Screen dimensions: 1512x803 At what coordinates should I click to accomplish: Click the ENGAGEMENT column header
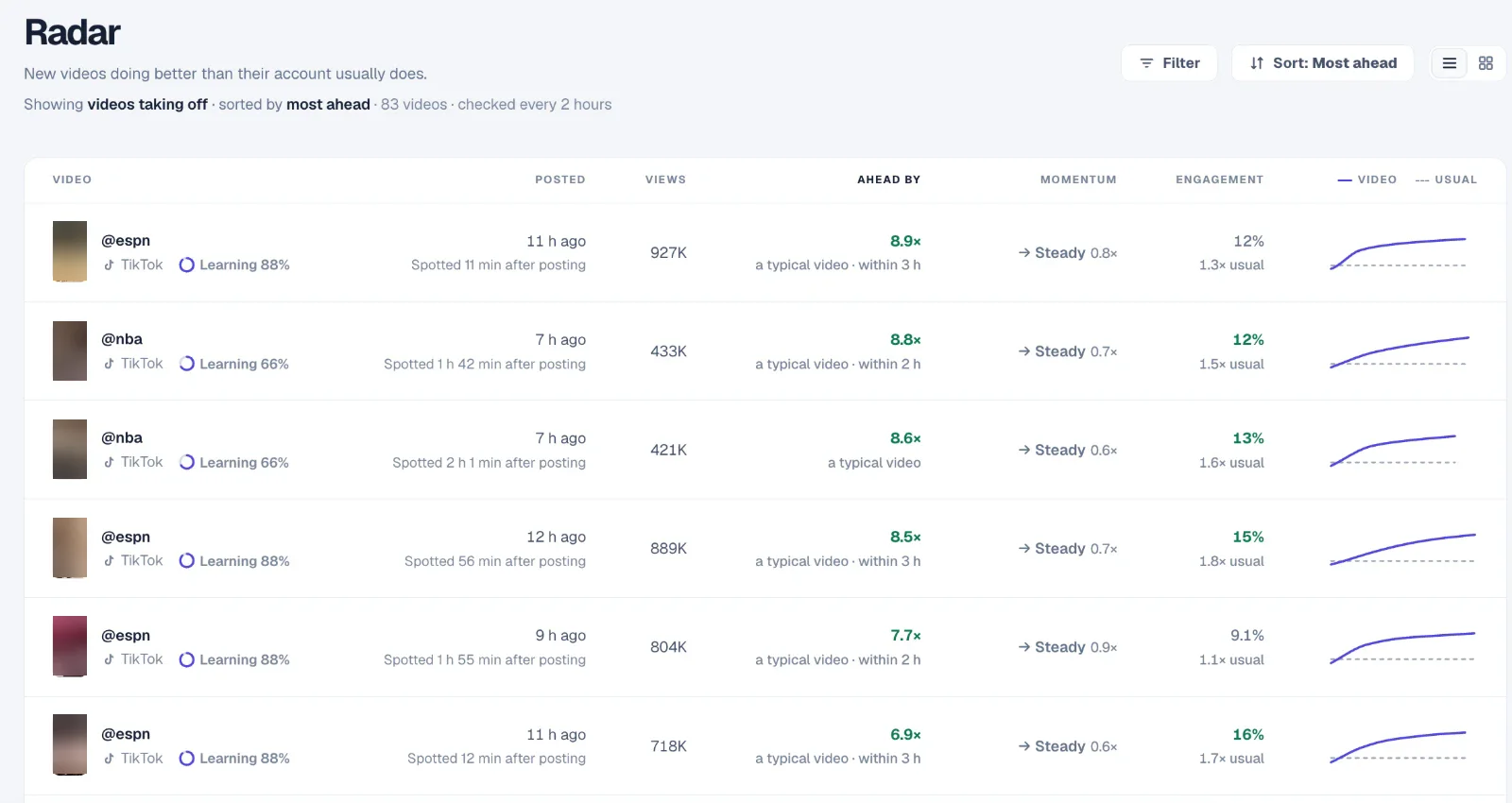click(x=1219, y=179)
